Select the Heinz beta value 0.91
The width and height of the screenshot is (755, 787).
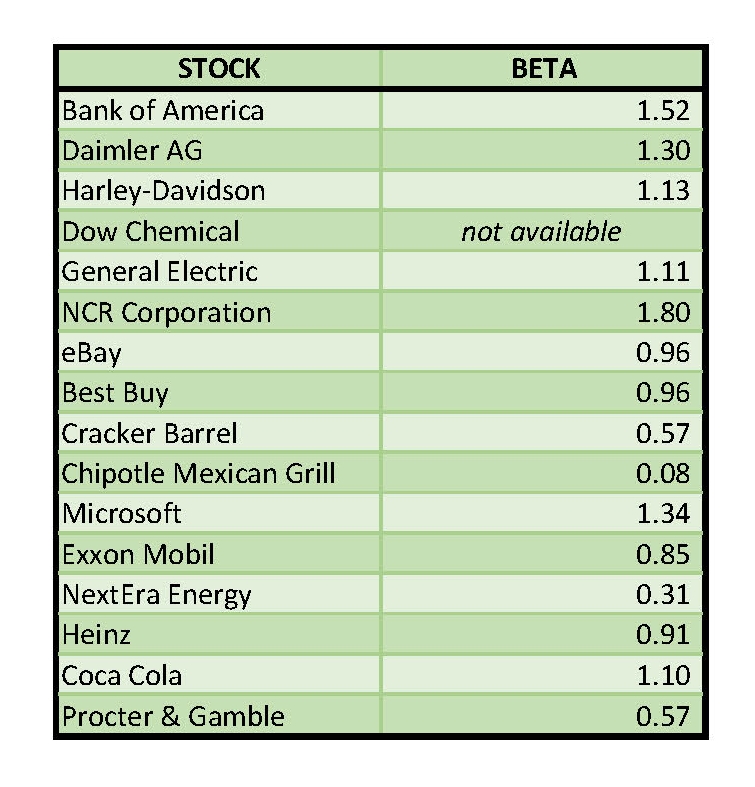click(662, 635)
